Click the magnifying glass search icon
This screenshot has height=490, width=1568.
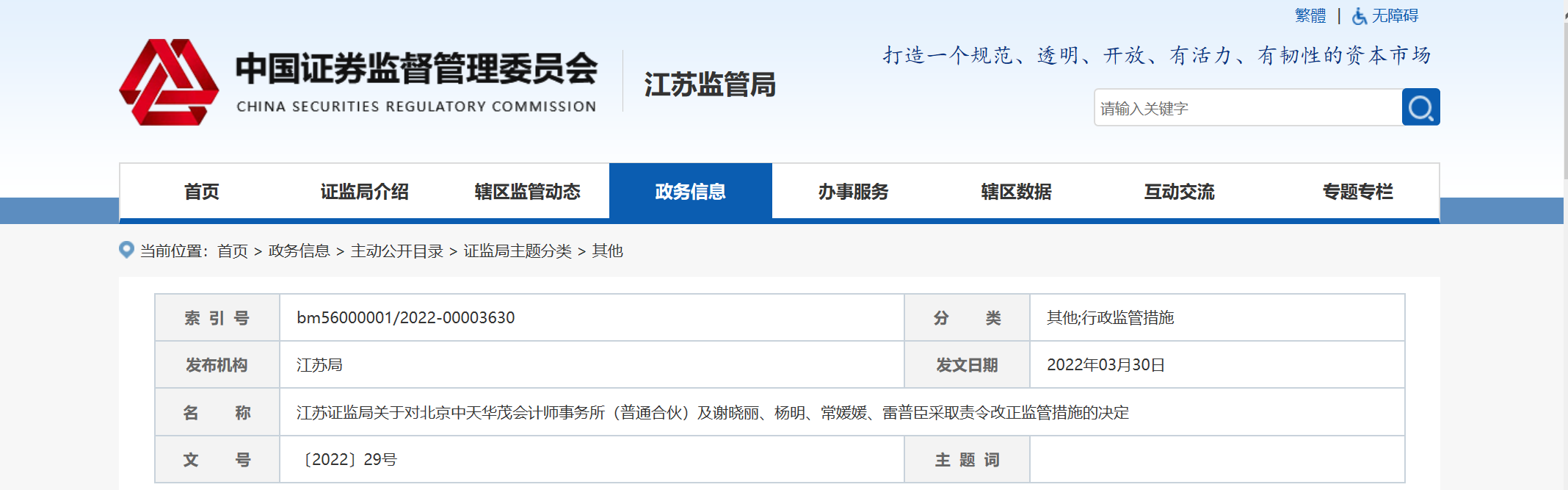point(1420,108)
